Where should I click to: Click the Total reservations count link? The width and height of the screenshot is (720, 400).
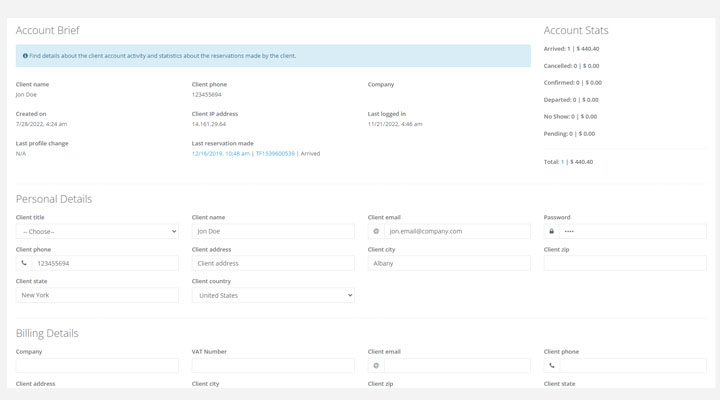562,162
